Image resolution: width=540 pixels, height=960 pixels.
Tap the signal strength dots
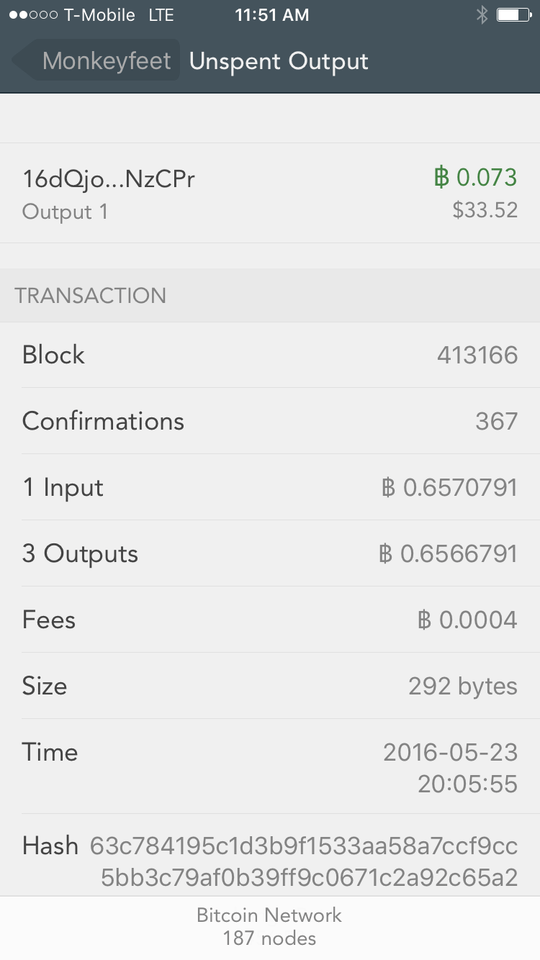tap(34, 15)
